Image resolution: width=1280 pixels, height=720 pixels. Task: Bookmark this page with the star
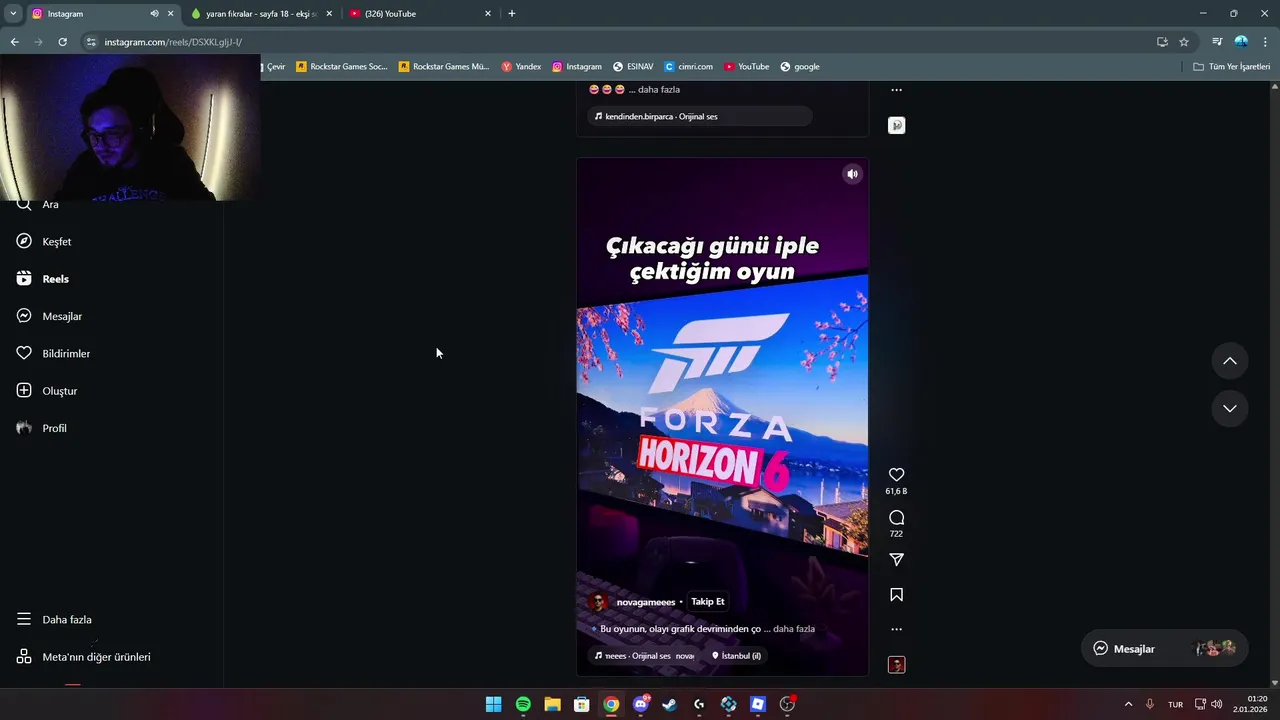pyautogui.click(x=1184, y=42)
